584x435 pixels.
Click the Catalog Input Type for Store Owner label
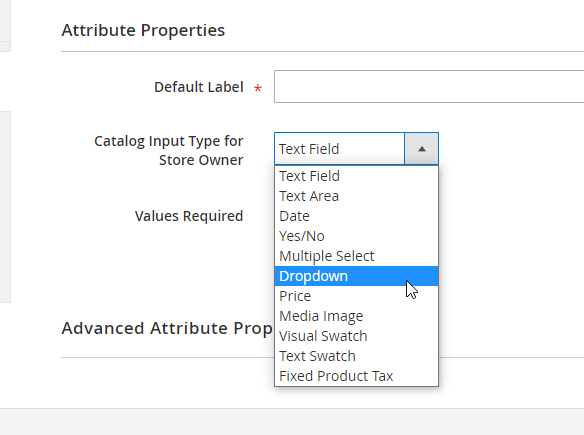(169, 150)
